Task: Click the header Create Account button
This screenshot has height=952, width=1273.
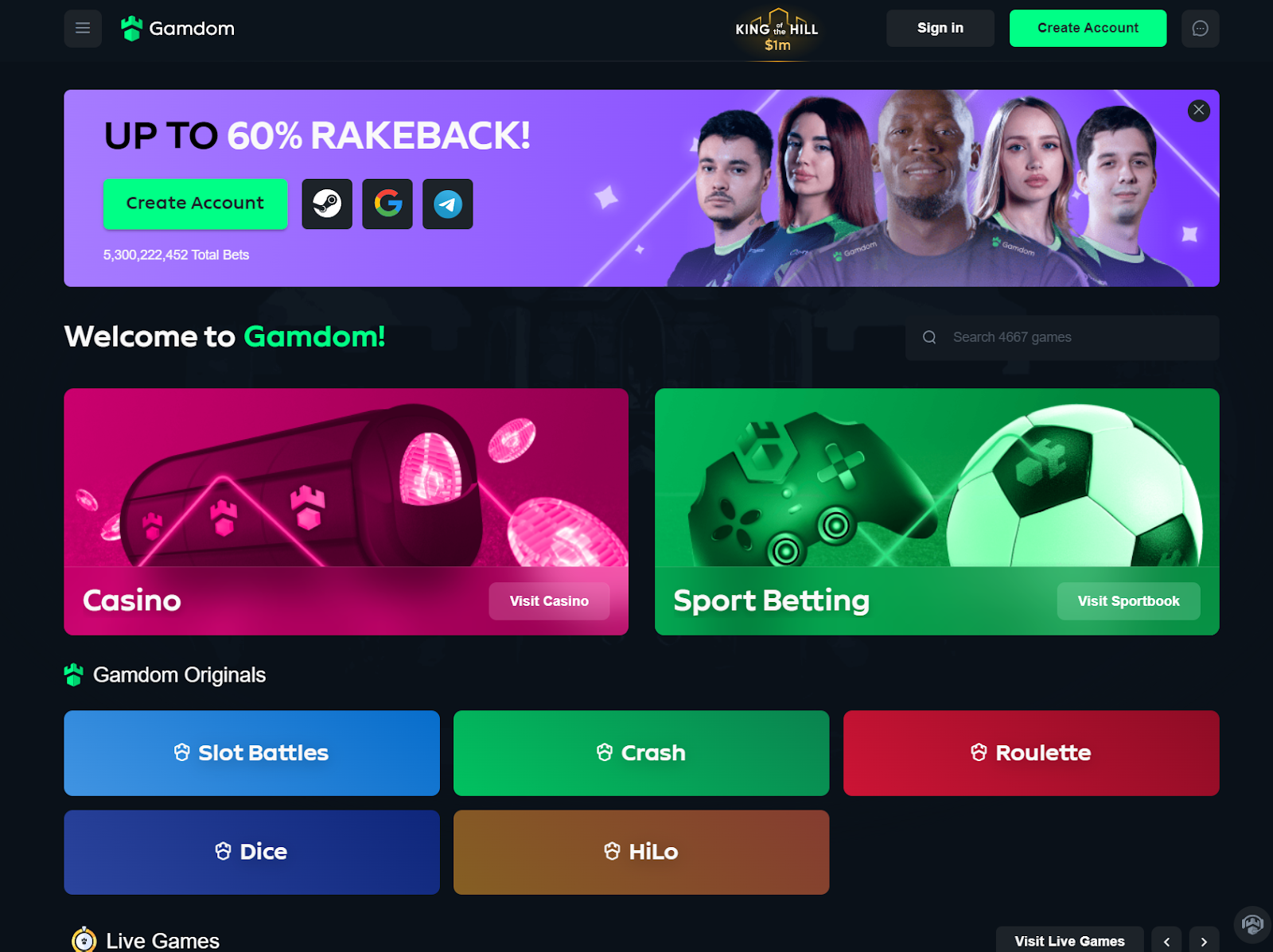Action: click(x=1088, y=29)
